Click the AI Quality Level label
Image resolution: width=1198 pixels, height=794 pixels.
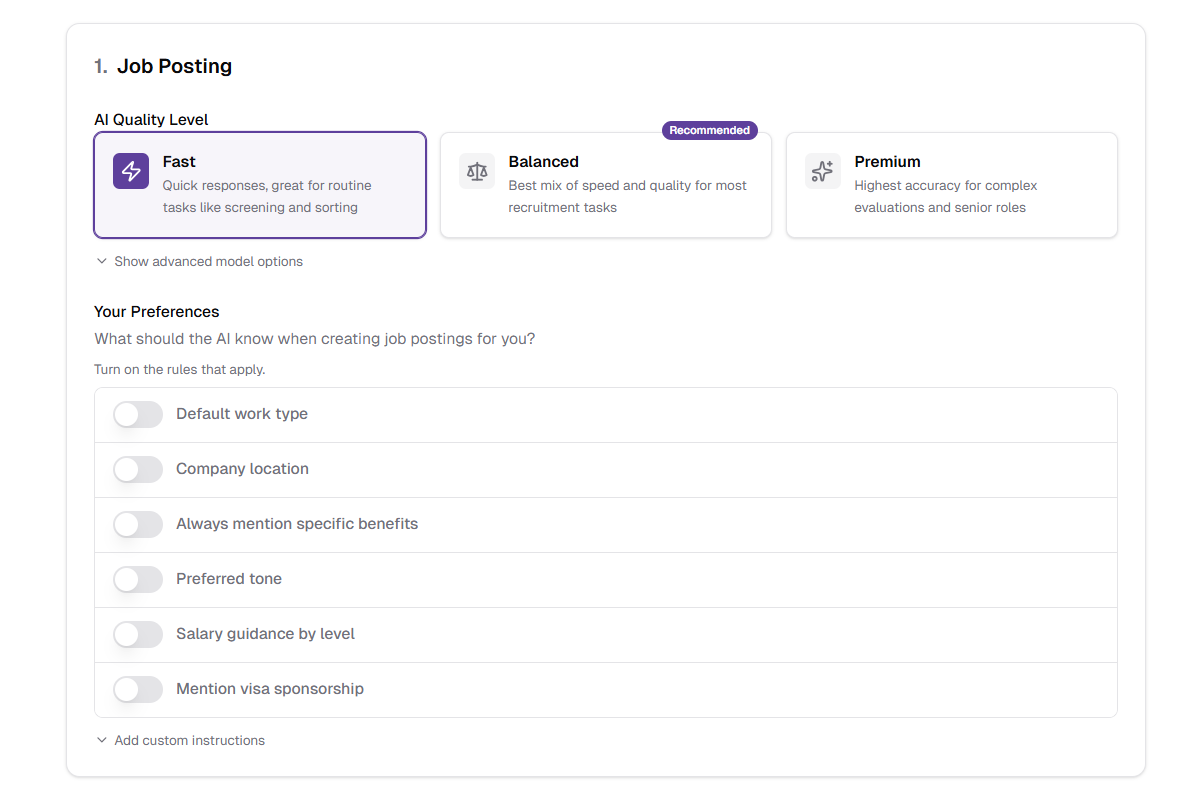tap(151, 120)
